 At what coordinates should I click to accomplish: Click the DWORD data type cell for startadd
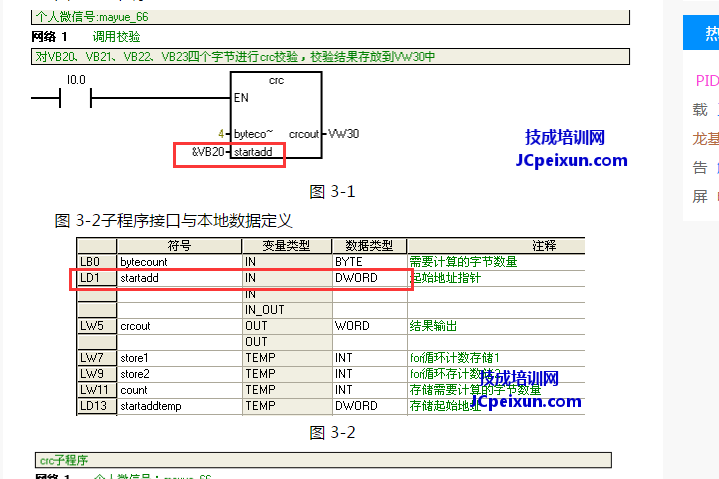coord(357,278)
